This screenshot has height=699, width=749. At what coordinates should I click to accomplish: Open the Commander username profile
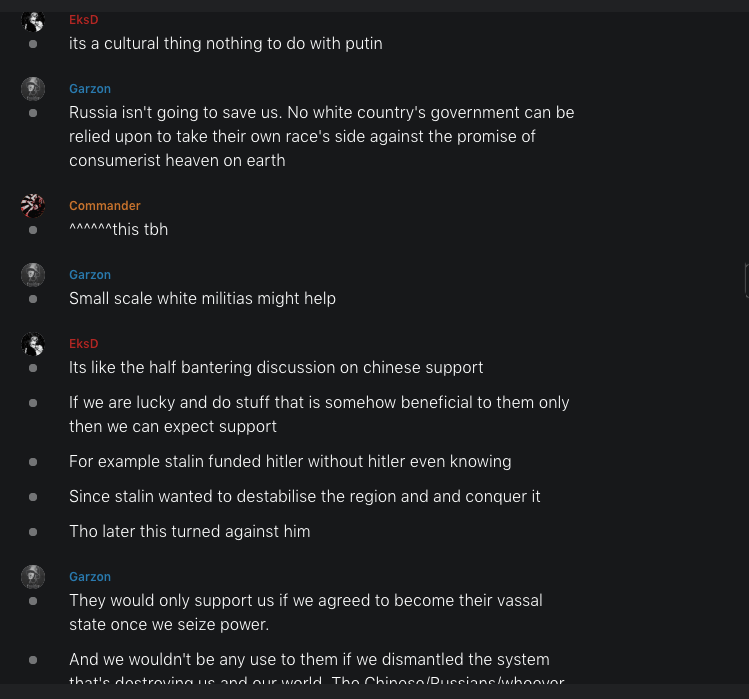104,206
